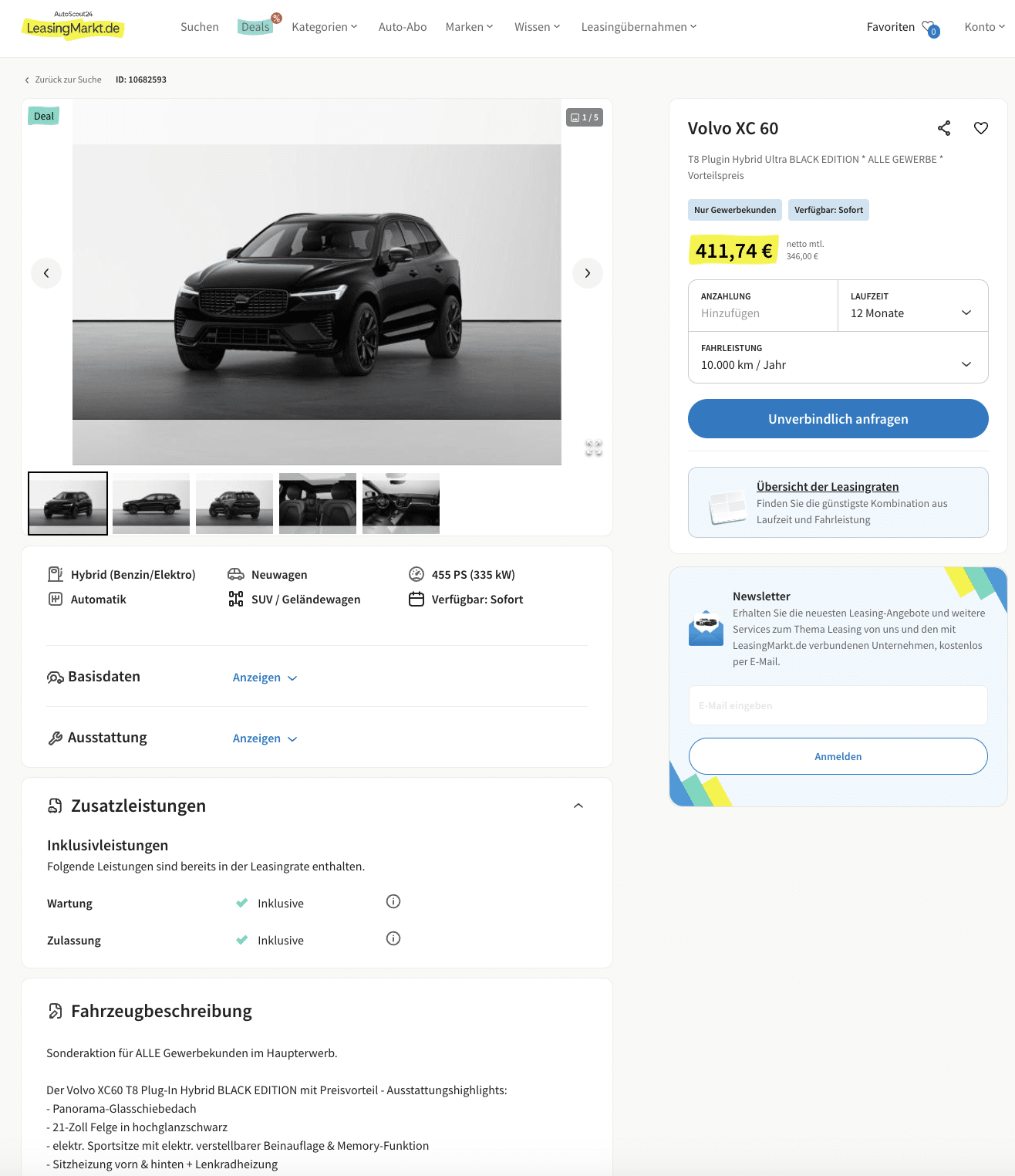Add Volvo XC 60 to favorites with the heart icon

[981, 128]
